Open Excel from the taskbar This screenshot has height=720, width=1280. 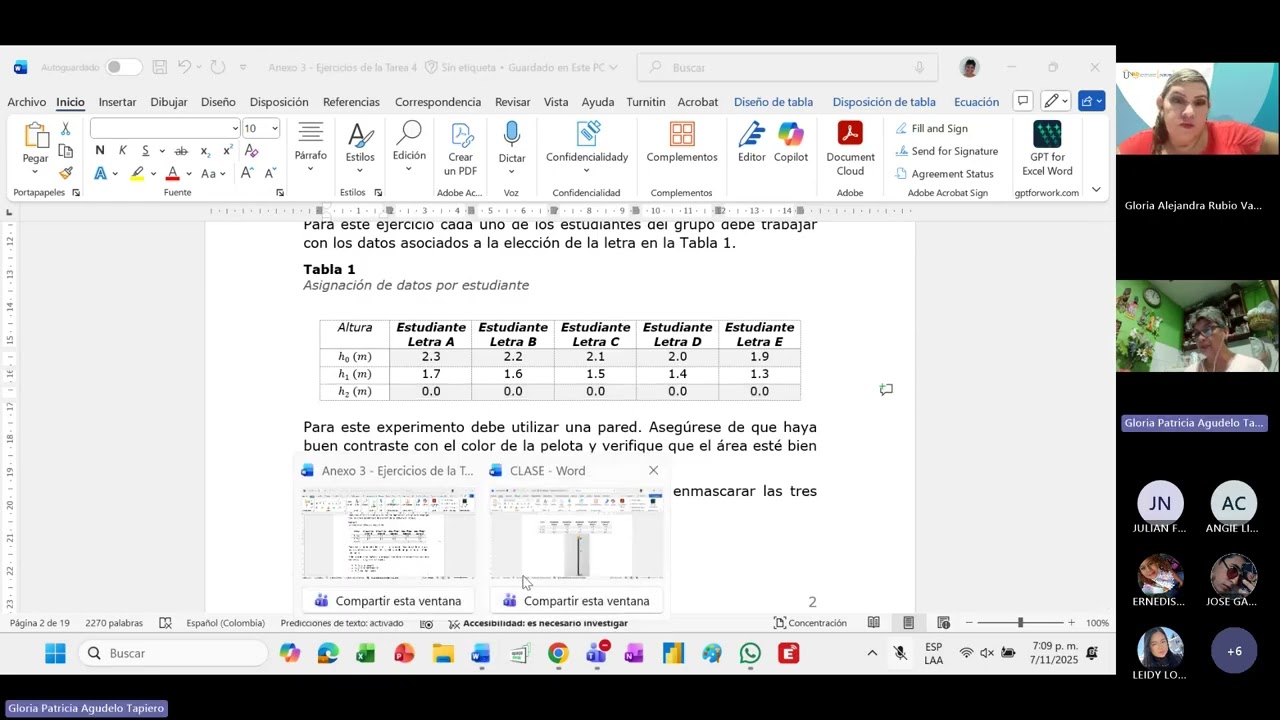[365, 653]
